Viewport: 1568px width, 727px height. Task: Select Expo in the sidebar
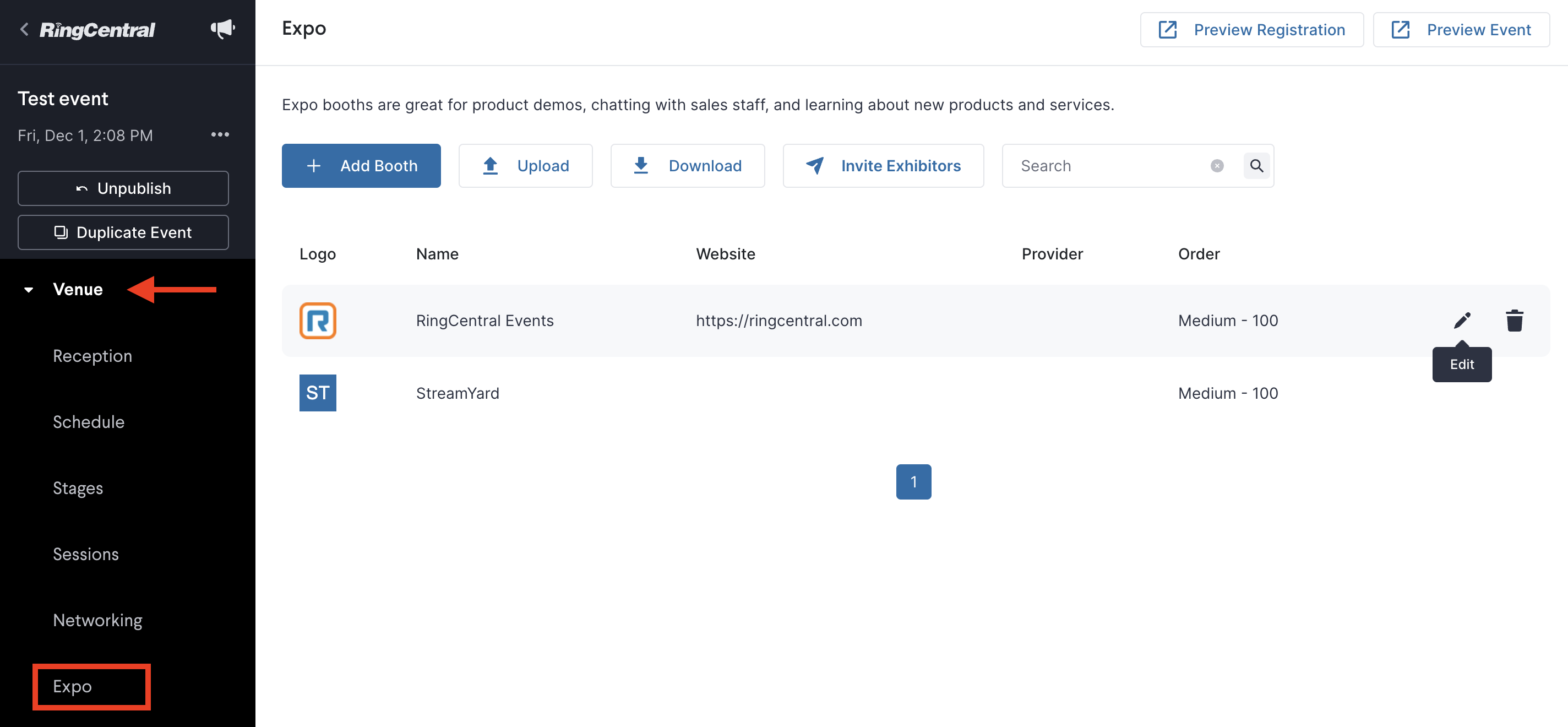73,686
